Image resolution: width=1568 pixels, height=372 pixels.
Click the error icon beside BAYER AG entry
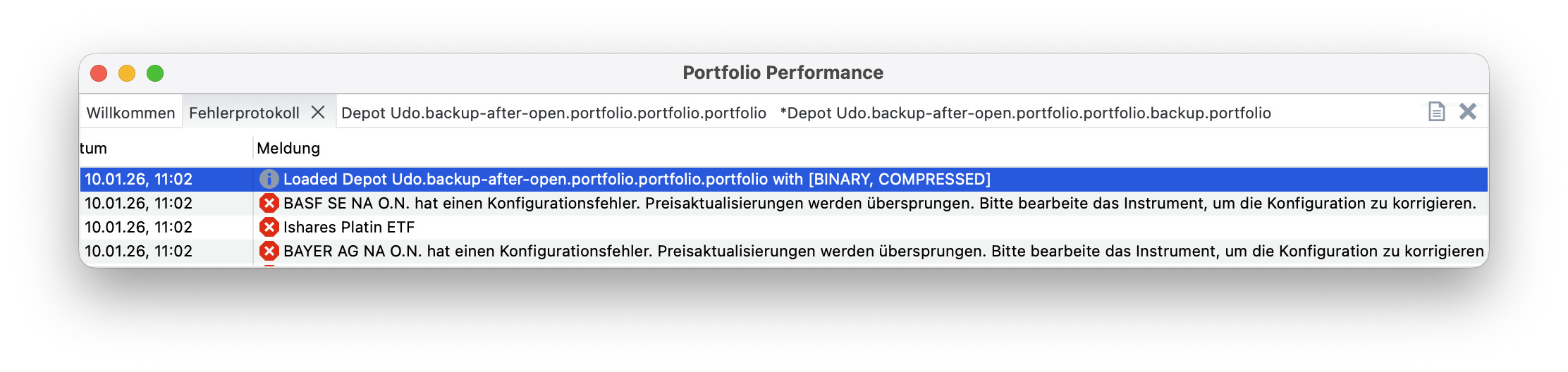coord(269,251)
